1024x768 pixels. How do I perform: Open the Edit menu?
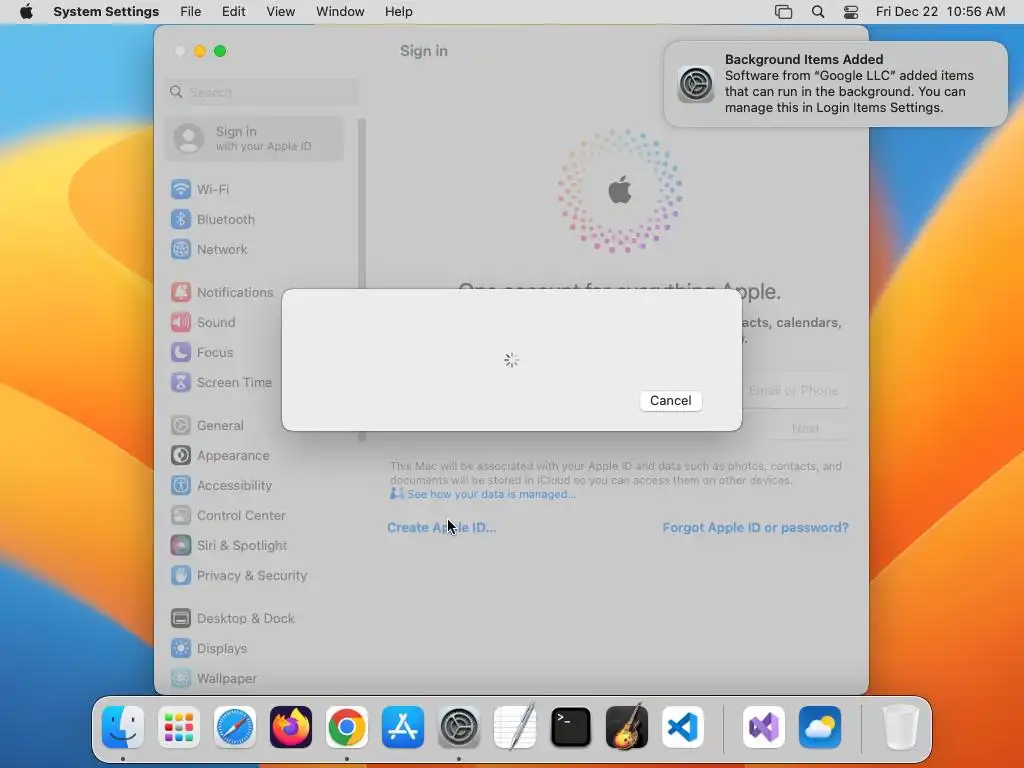click(234, 12)
